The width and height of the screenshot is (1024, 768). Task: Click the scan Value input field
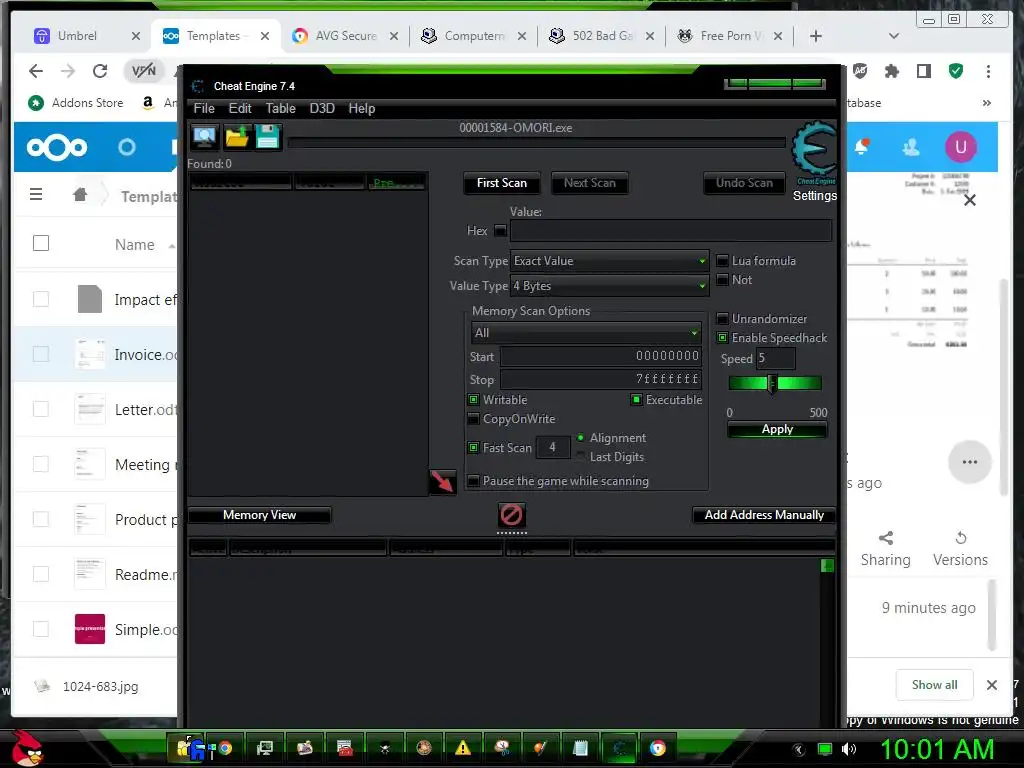pyautogui.click(x=671, y=231)
